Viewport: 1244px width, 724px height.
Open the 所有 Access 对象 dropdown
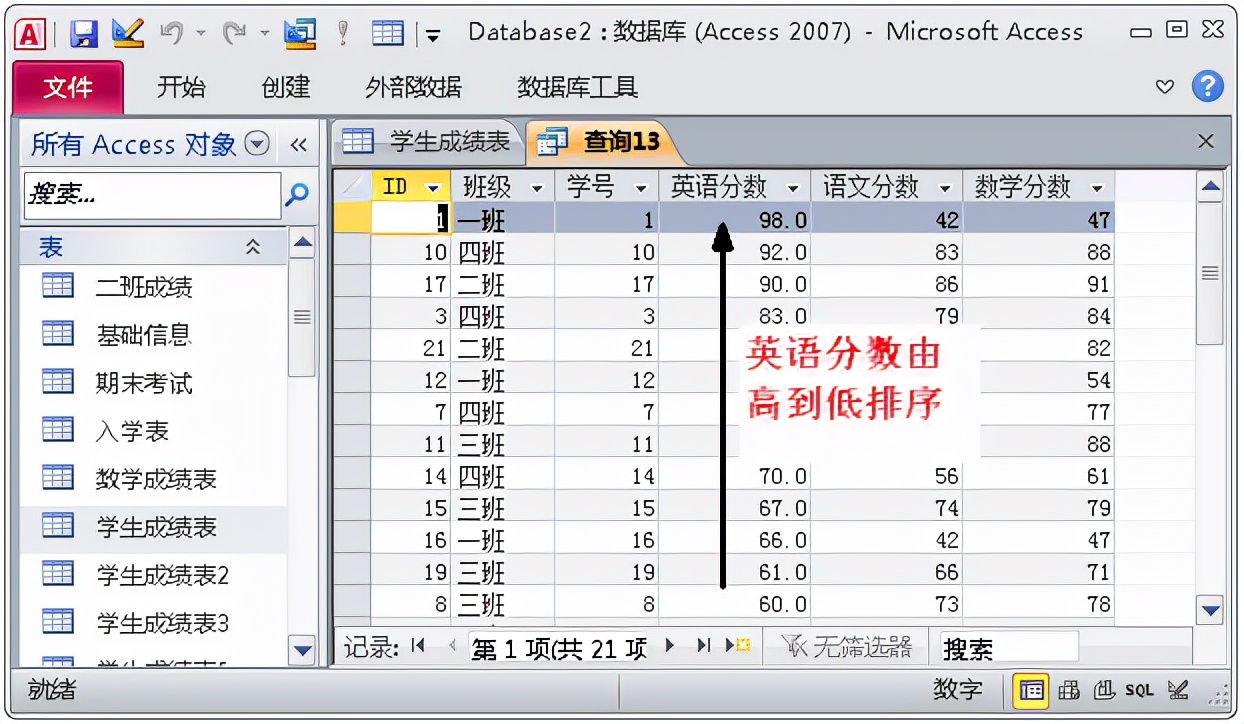[258, 144]
